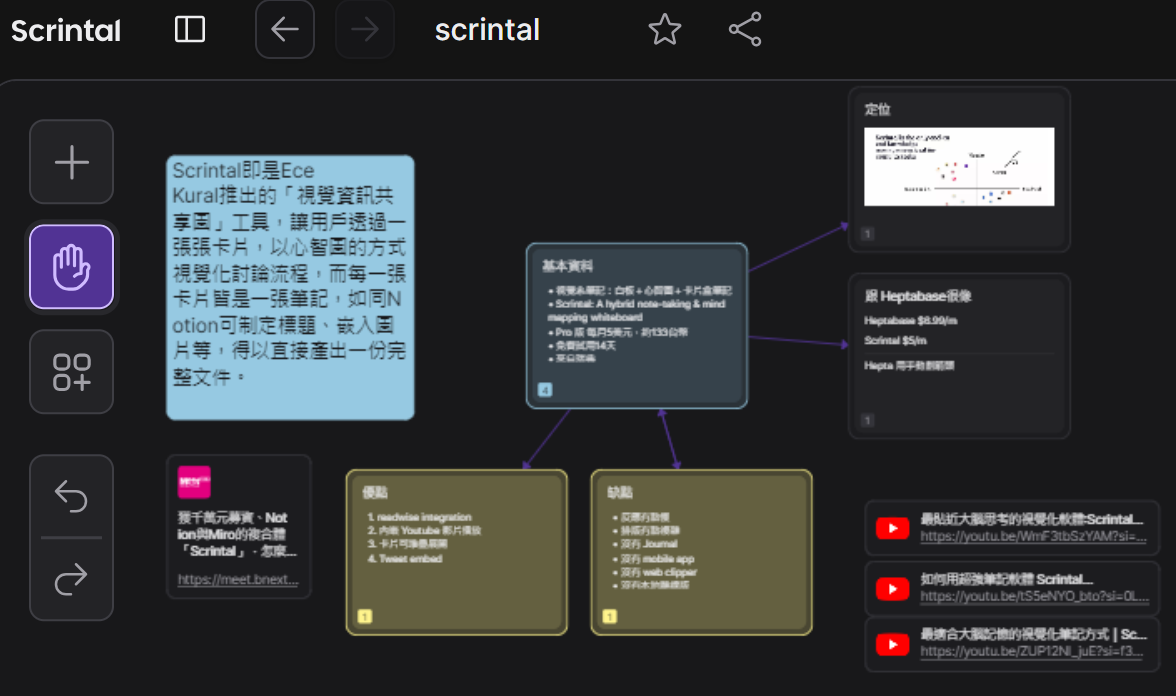The width and height of the screenshot is (1176, 696).
Task: Open the 定位 card
Action: [959, 170]
